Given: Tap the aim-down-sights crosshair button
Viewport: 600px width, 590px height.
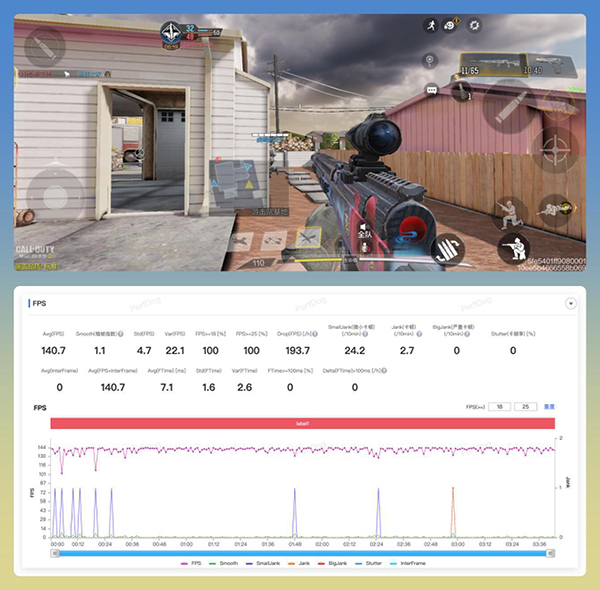Looking at the screenshot, I should coord(553,150).
